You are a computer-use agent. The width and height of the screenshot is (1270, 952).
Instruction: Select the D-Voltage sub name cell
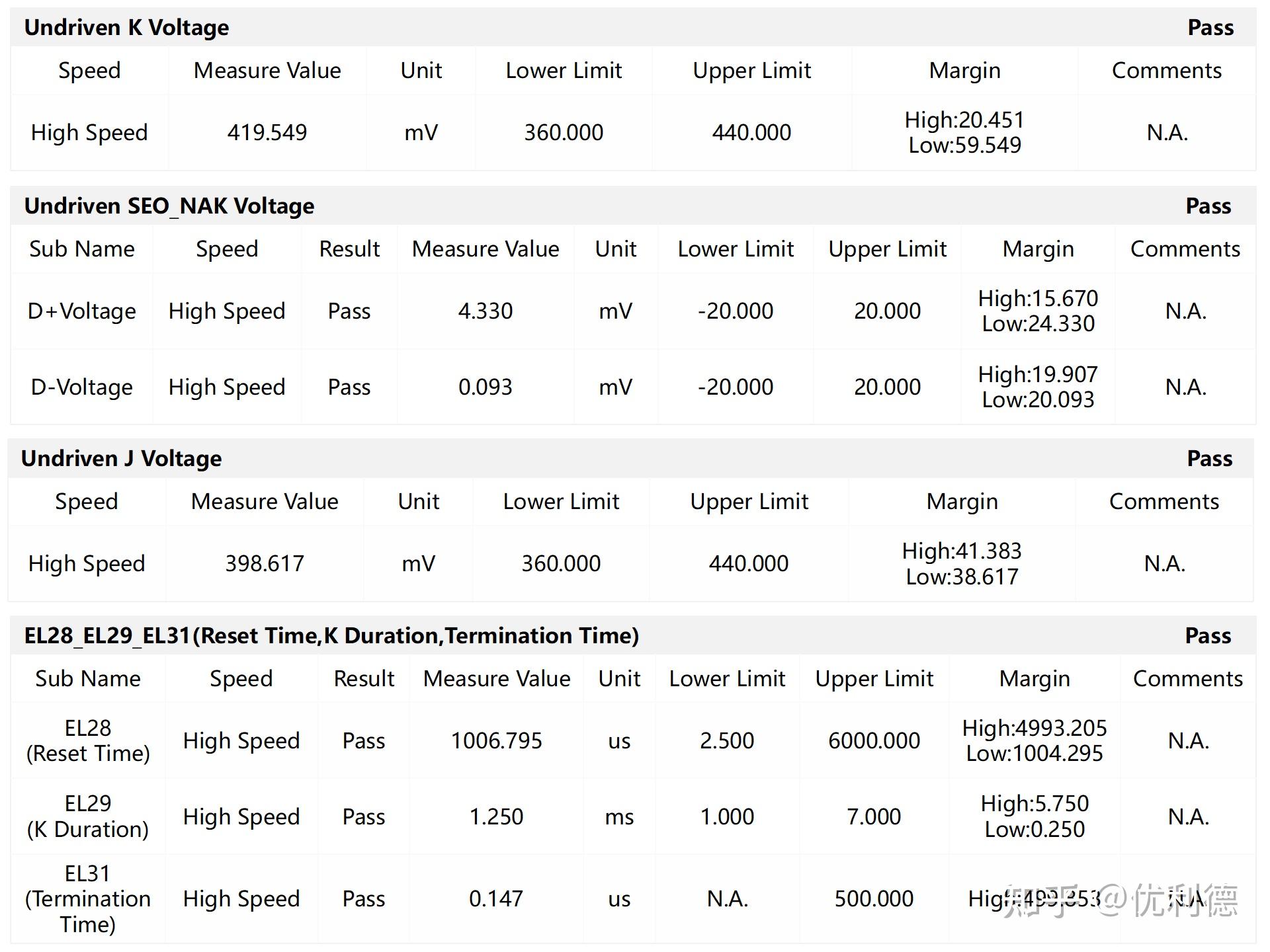(81, 387)
